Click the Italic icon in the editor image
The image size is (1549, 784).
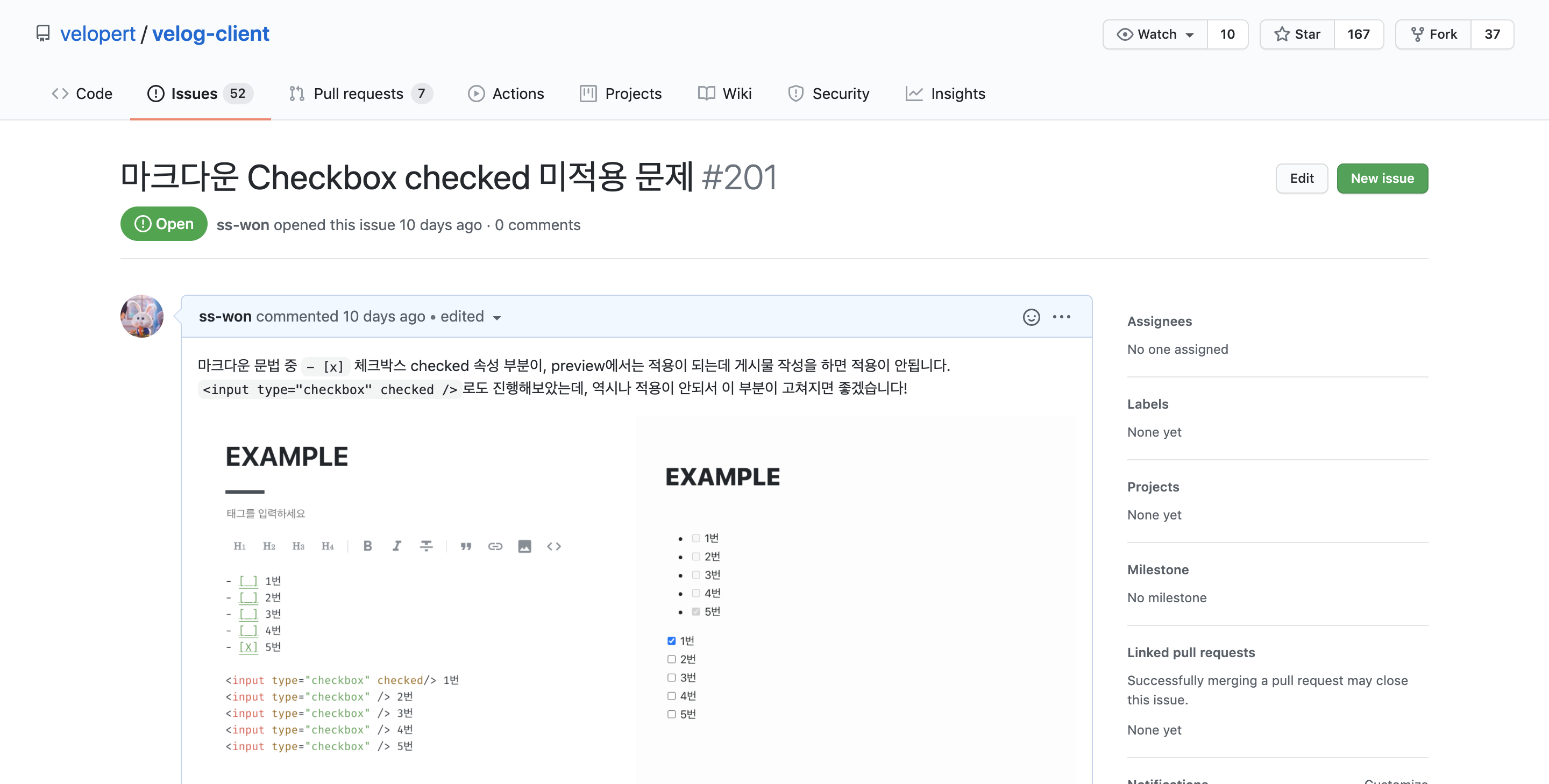[397, 546]
